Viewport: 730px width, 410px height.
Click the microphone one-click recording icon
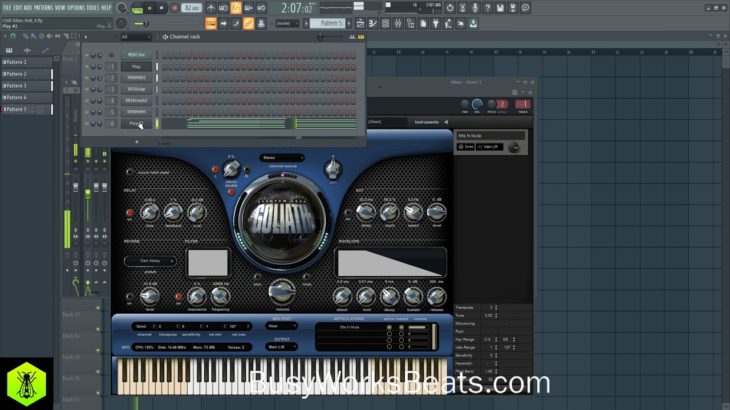[x=475, y=8]
